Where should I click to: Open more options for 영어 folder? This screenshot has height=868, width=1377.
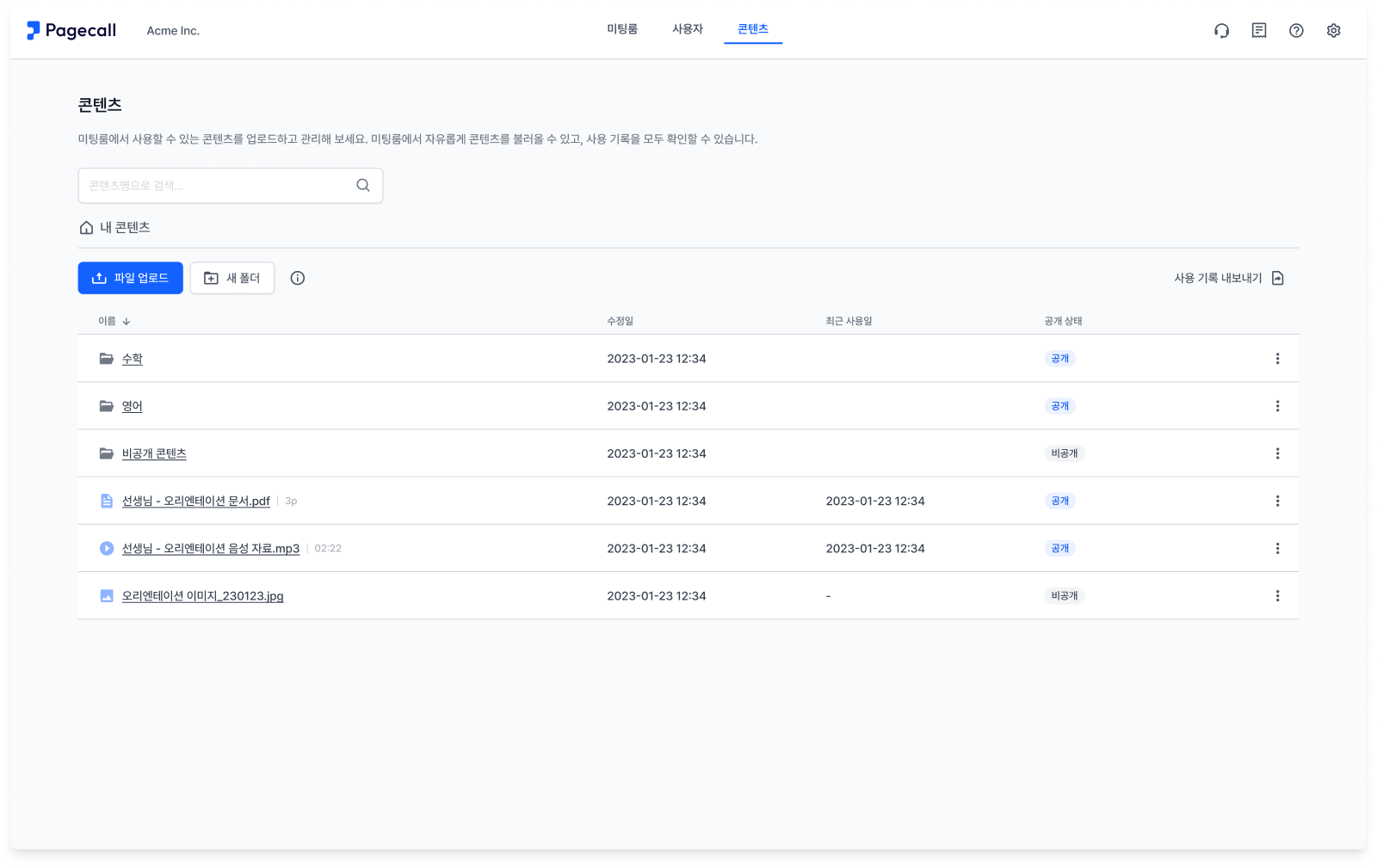[1277, 406]
